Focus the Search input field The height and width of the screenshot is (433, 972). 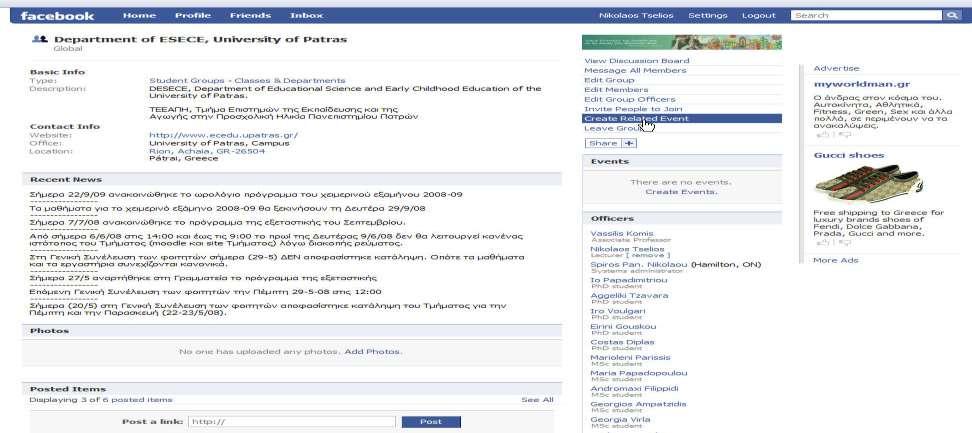click(867, 15)
